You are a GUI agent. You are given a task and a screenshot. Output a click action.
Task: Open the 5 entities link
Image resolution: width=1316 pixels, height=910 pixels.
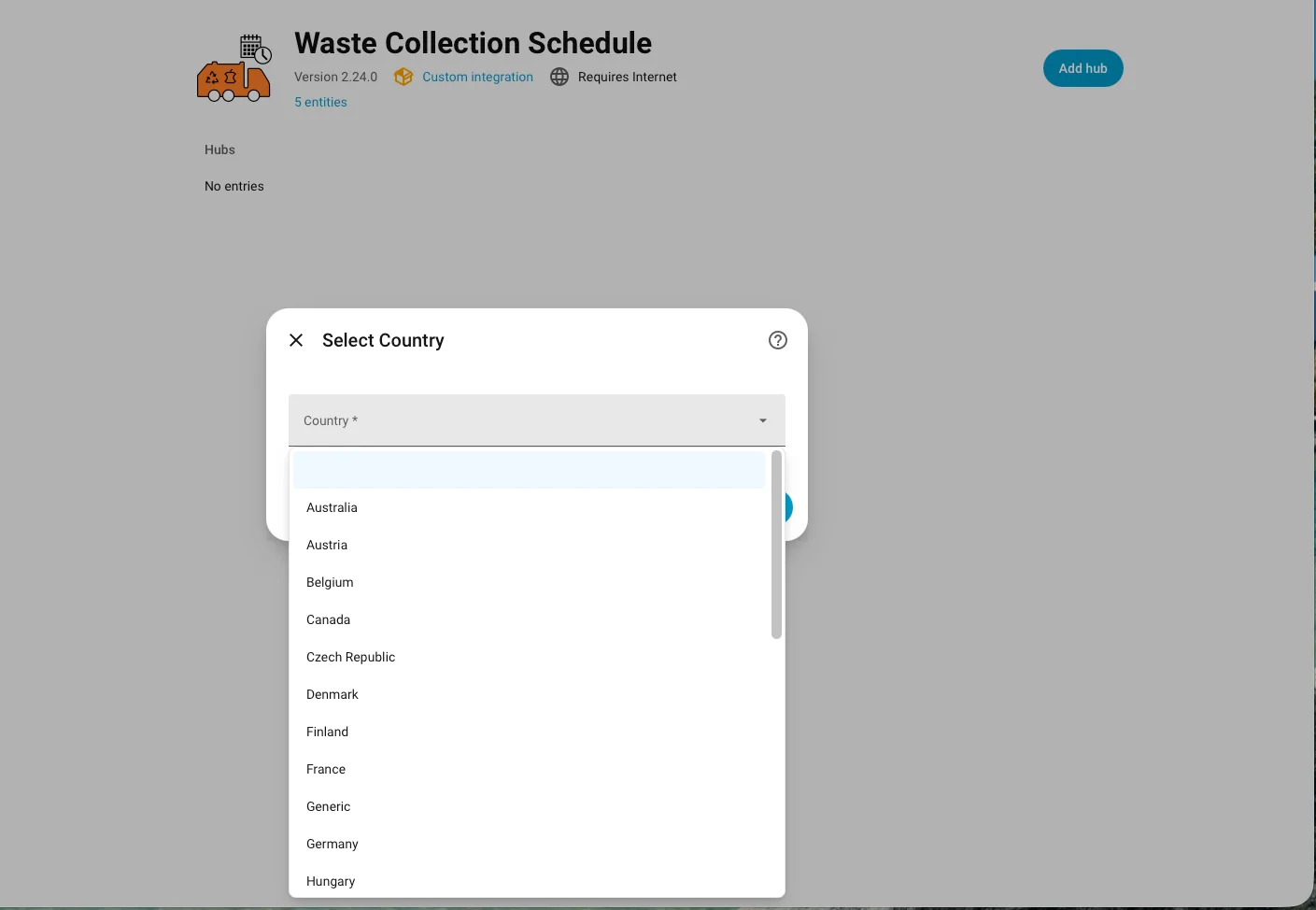(x=320, y=102)
